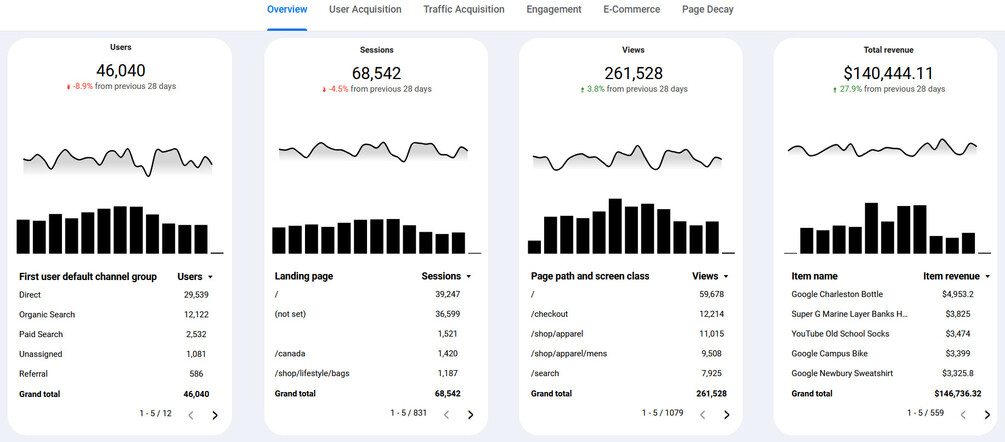
Task: Click the $146,736.32 grand total revenue
Action: (x=958, y=393)
